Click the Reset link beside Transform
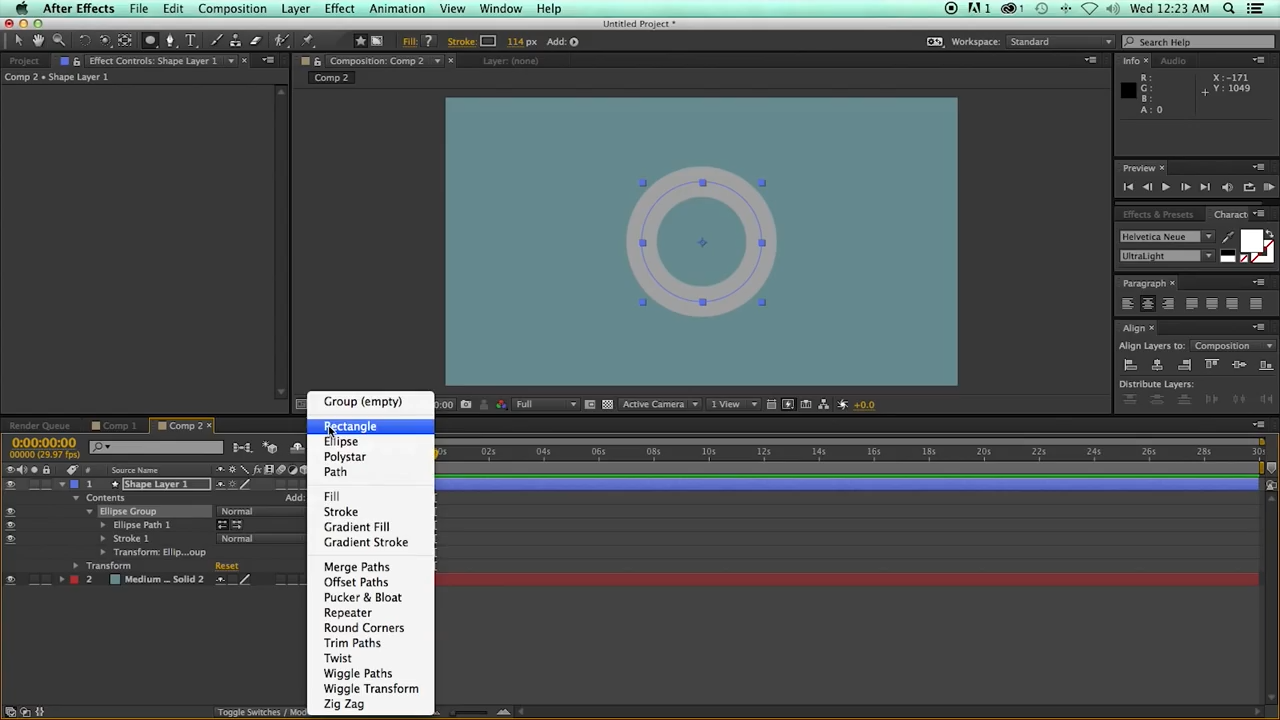The image size is (1280, 720). (x=226, y=566)
